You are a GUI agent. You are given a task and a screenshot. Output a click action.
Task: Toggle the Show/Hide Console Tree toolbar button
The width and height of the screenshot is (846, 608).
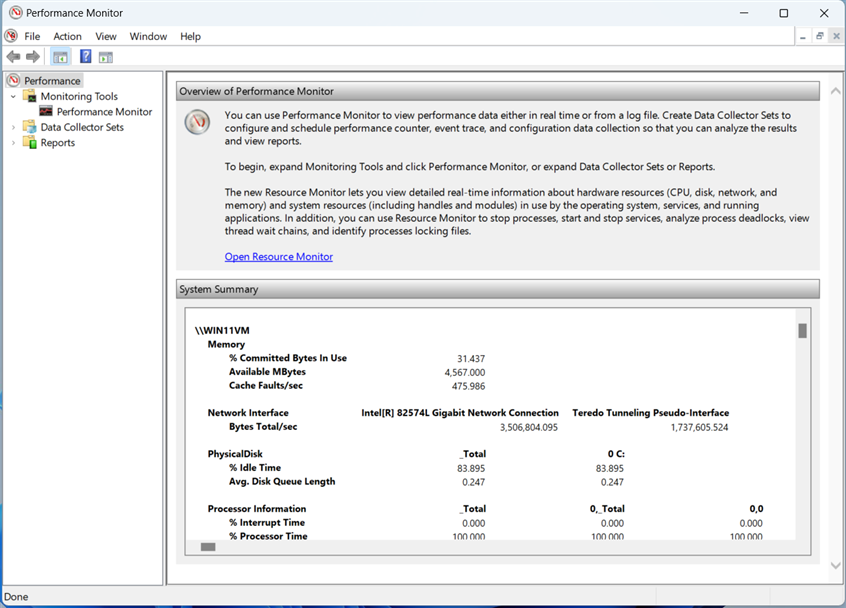click(x=60, y=57)
